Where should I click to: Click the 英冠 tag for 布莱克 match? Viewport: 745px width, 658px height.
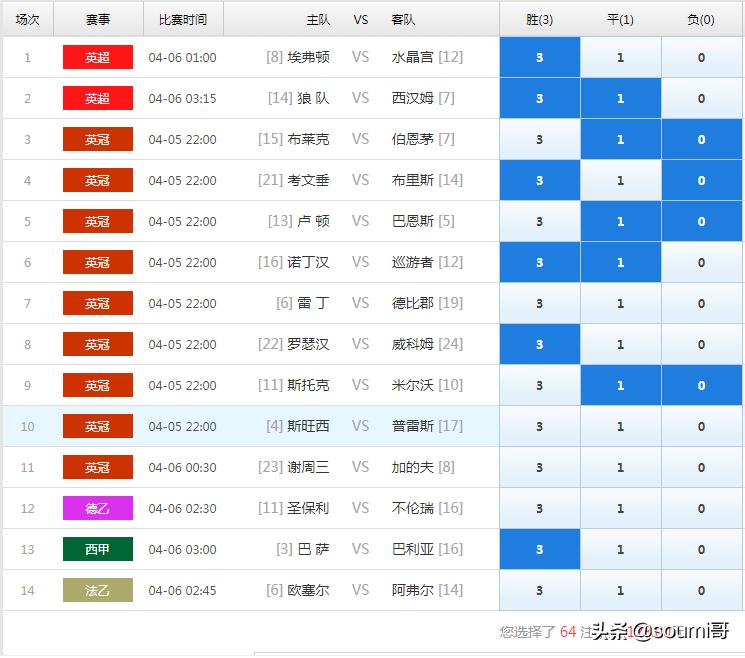[98, 139]
